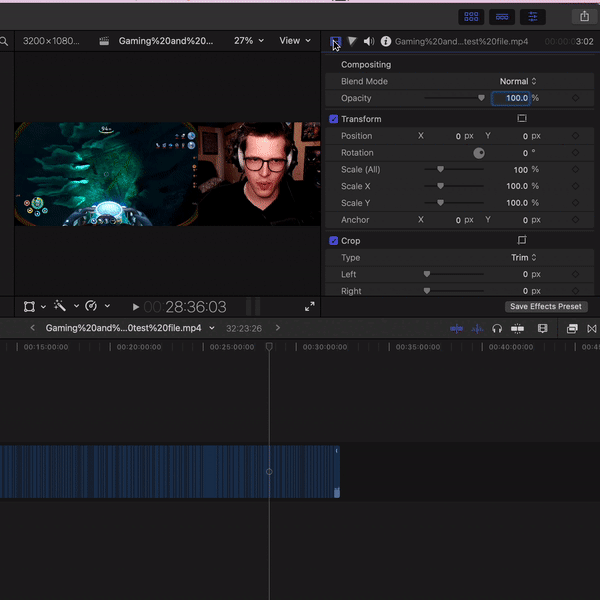Open the Blend Mode Normal dropdown
The image size is (600, 600).
pos(518,81)
